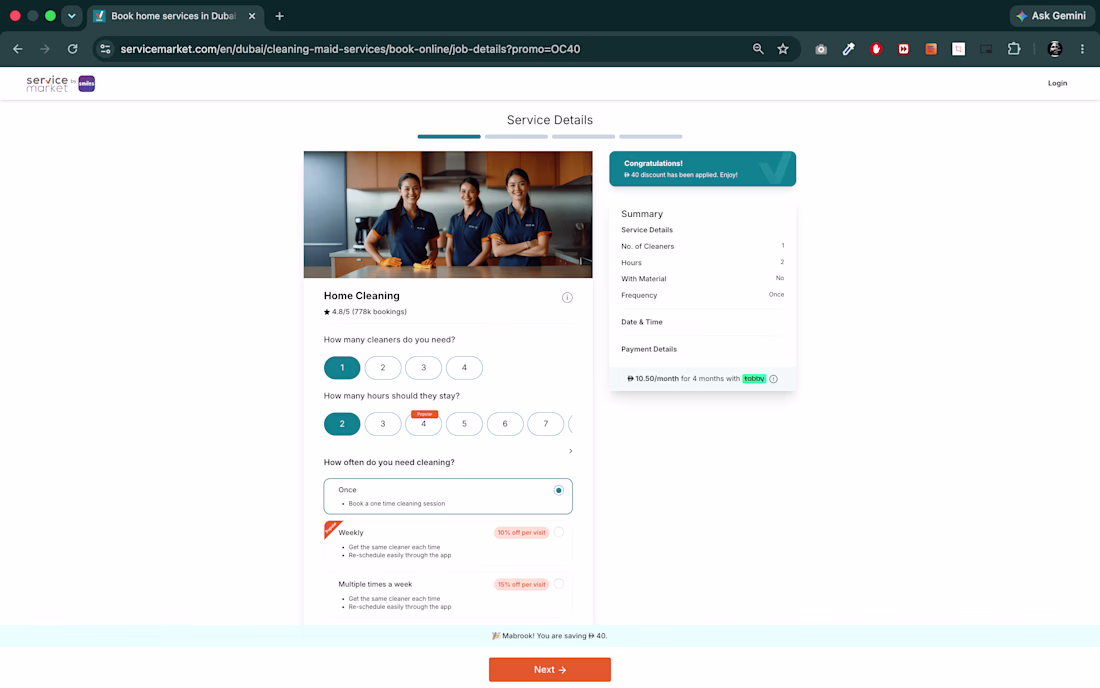Viewport: 1100px width, 688px height.
Task: Click the crop-frame extension icon
Action: (x=958, y=49)
